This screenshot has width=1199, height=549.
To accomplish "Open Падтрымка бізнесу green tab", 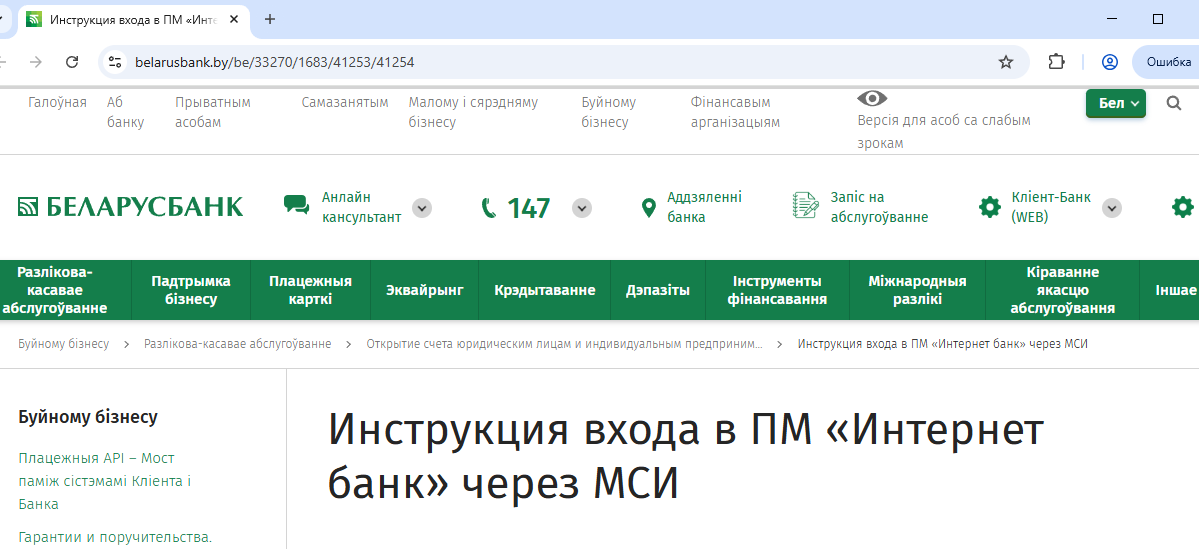I will tap(190, 291).
